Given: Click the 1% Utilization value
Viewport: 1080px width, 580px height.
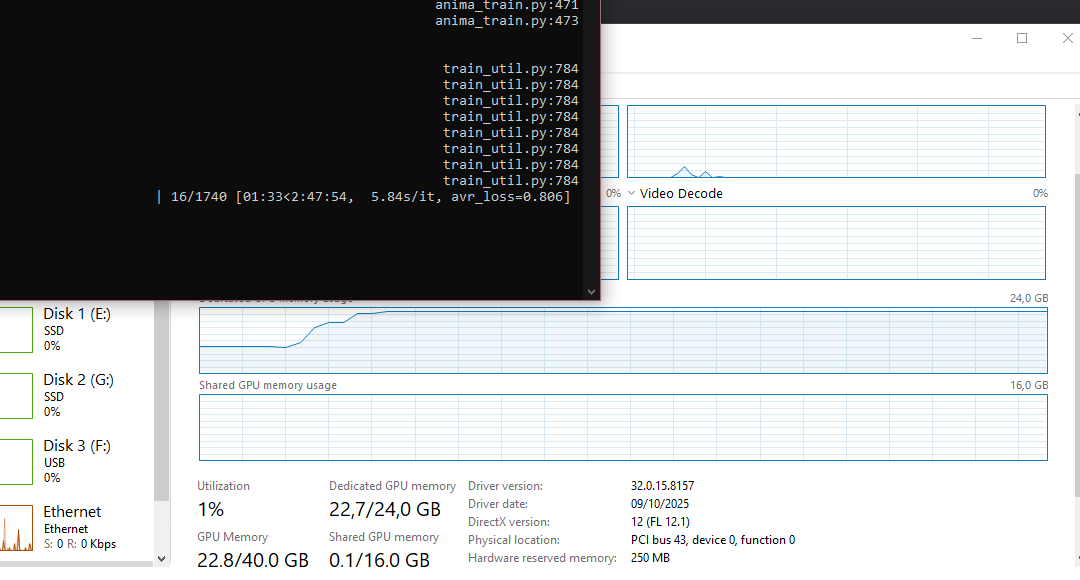Looking at the screenshot, I should [211, 510].
